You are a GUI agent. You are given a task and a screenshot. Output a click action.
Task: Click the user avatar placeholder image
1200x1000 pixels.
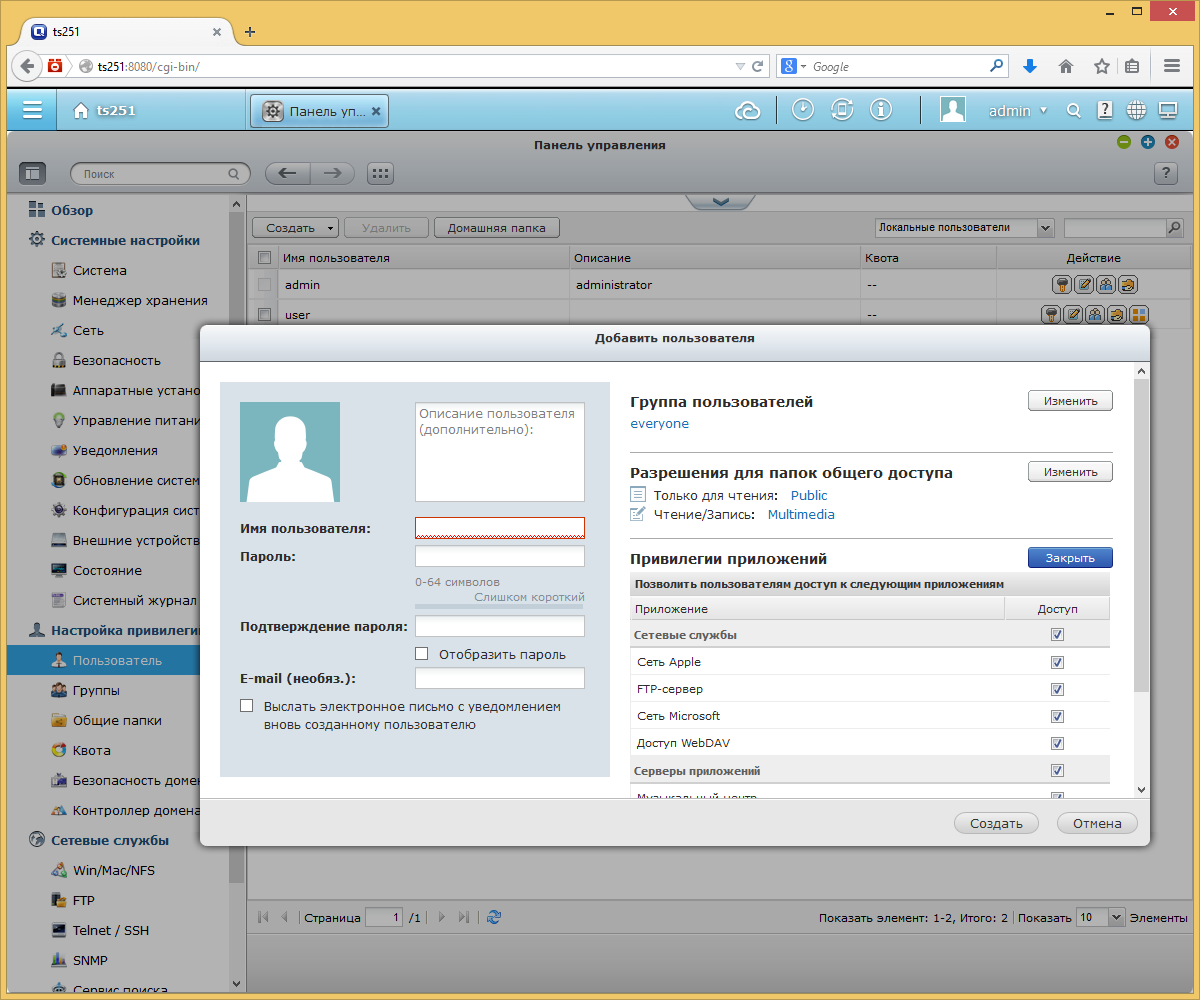point(290,452)
